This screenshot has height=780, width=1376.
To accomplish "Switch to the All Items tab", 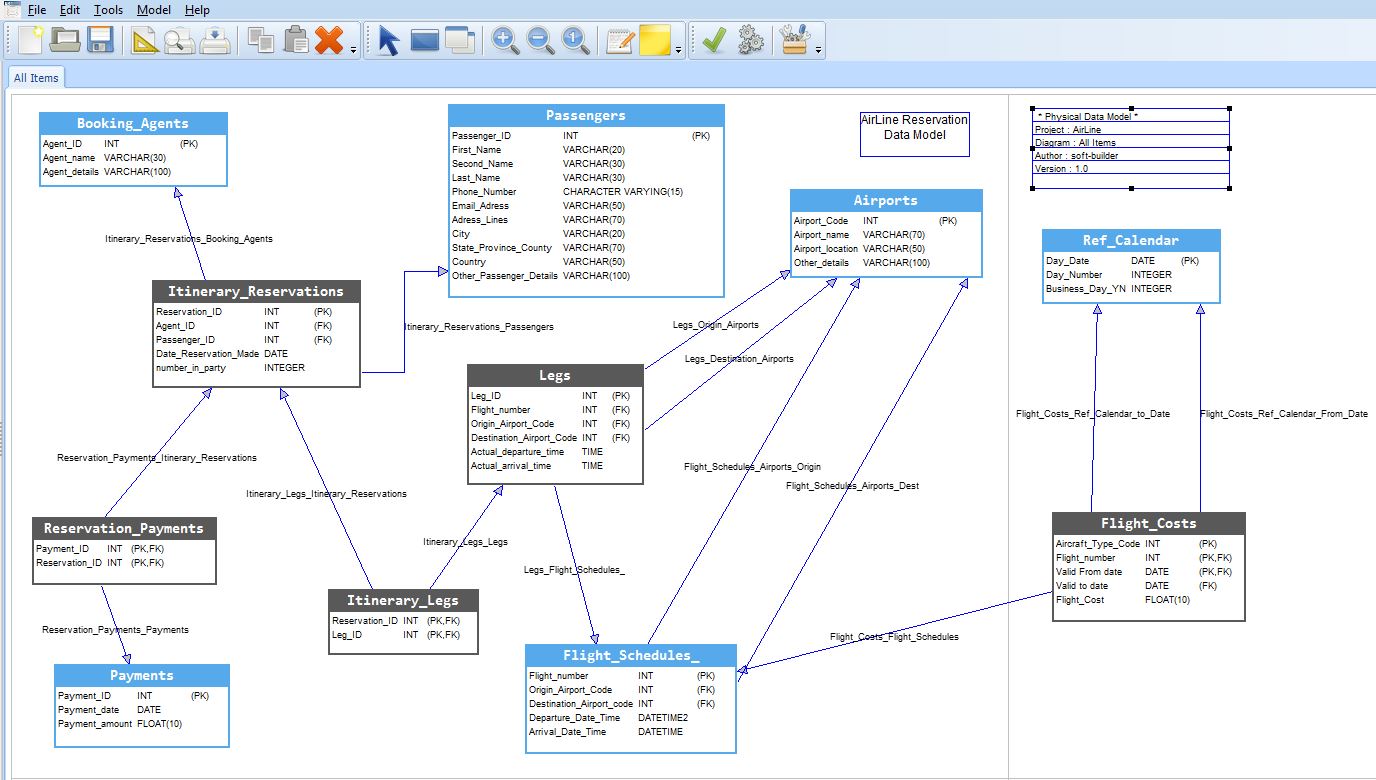I will 36,78.
